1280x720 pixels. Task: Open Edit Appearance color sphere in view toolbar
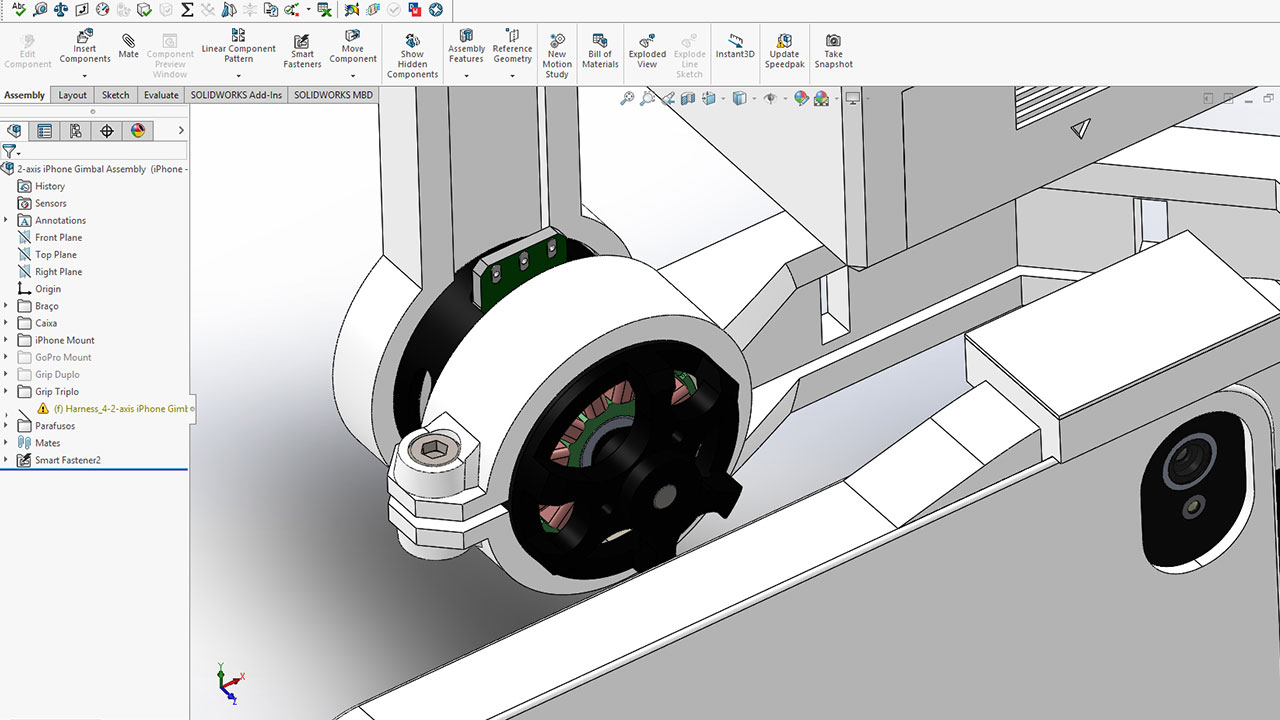pyautogui.click(x=802, y=98)
